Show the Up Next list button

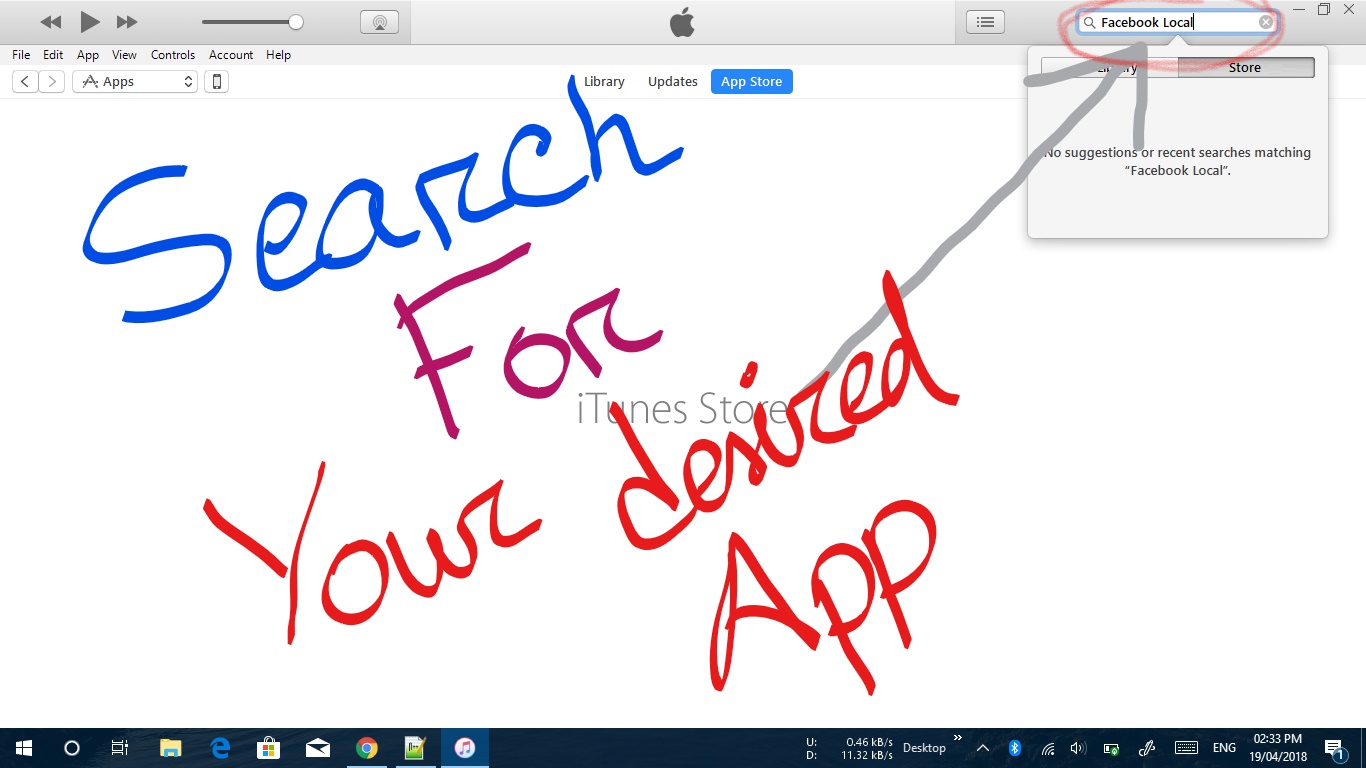click(x=985, y=22)
